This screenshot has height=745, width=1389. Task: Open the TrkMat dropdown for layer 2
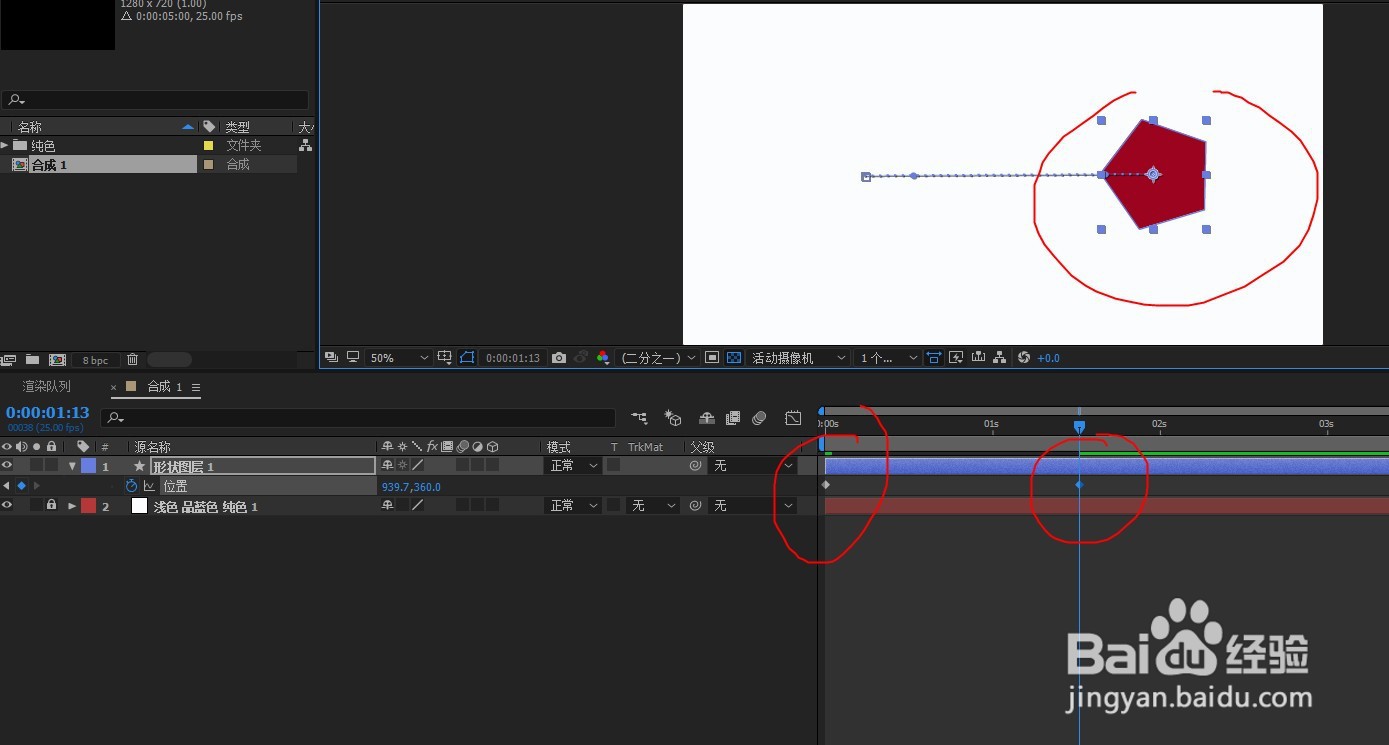tap(652, 506)
